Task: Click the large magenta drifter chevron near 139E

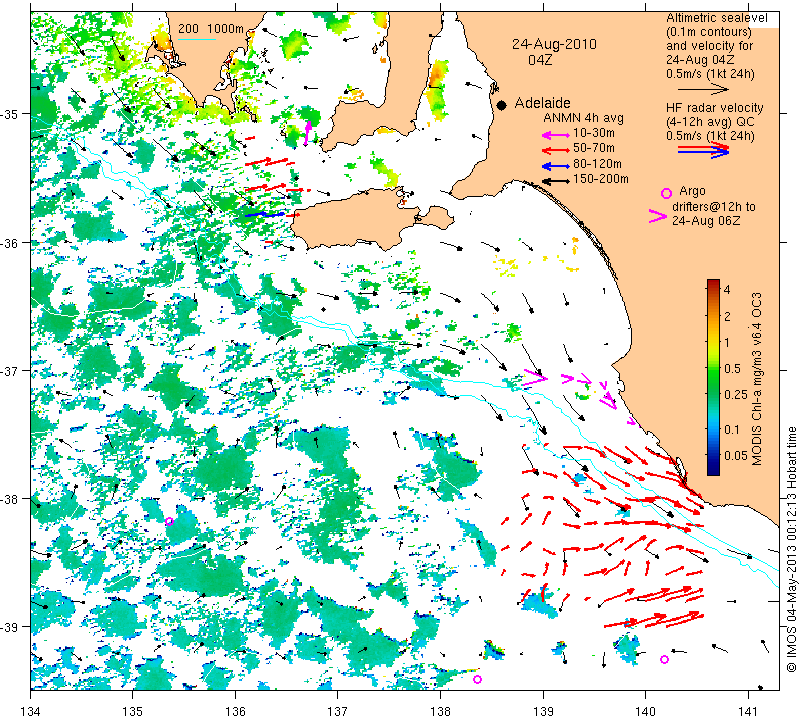Action: point(536,378)
